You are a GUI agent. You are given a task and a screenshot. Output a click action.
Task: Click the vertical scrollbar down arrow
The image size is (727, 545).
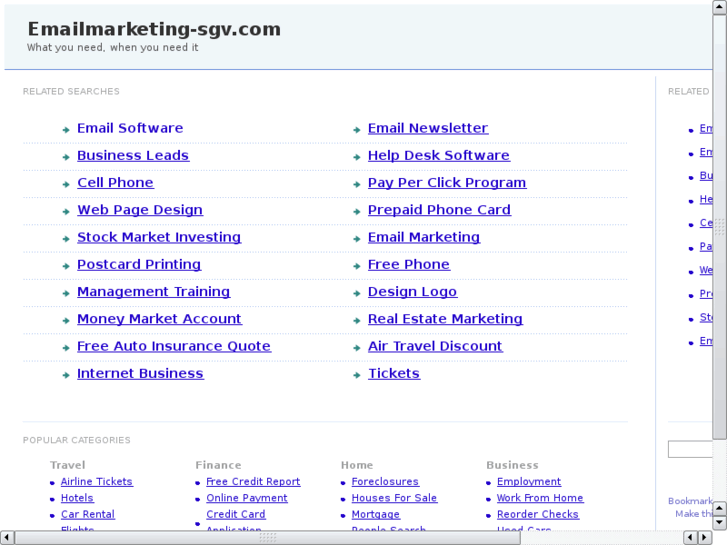coord(719,522)
